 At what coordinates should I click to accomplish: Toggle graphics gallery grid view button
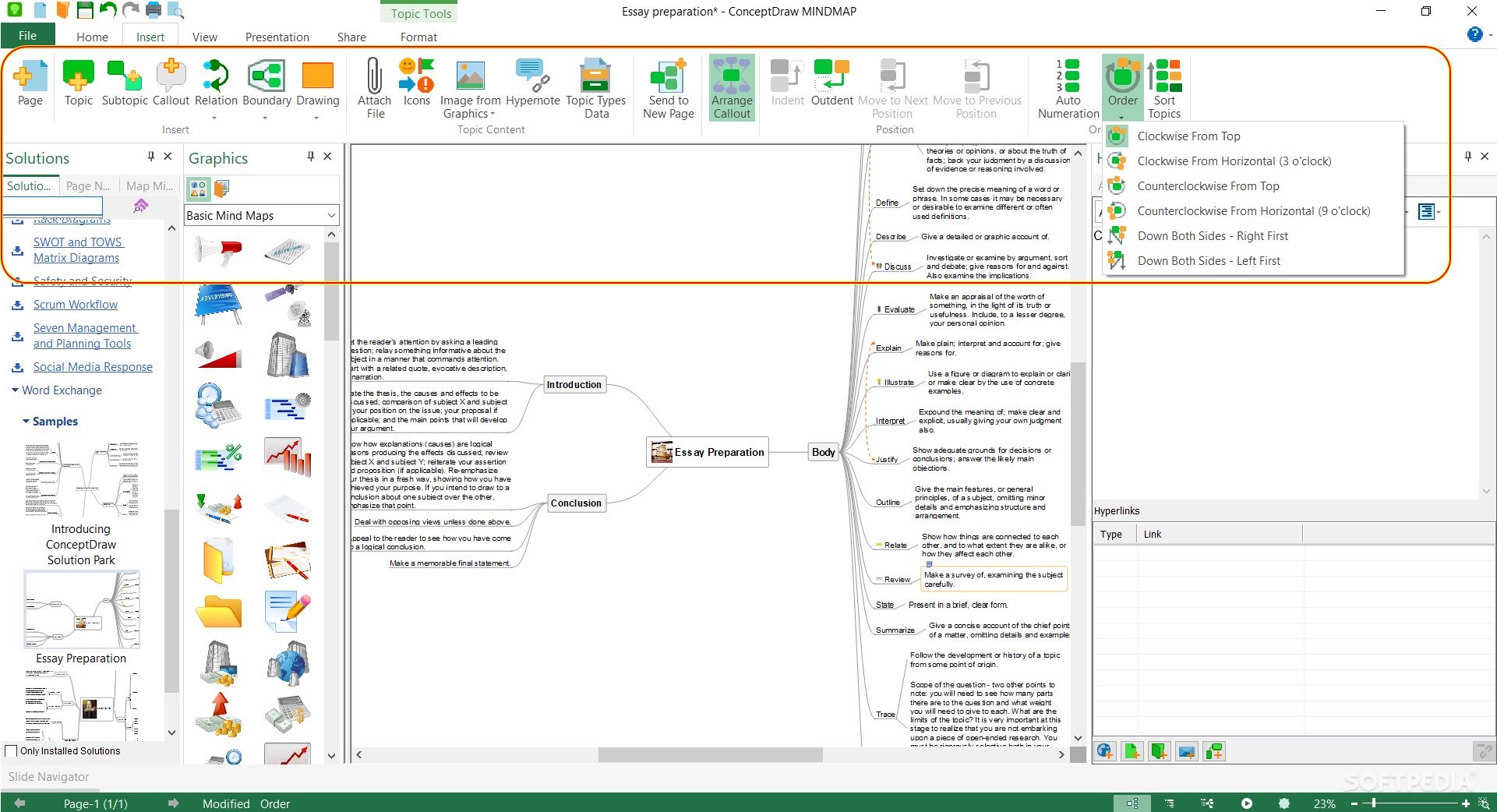point(198,189)
